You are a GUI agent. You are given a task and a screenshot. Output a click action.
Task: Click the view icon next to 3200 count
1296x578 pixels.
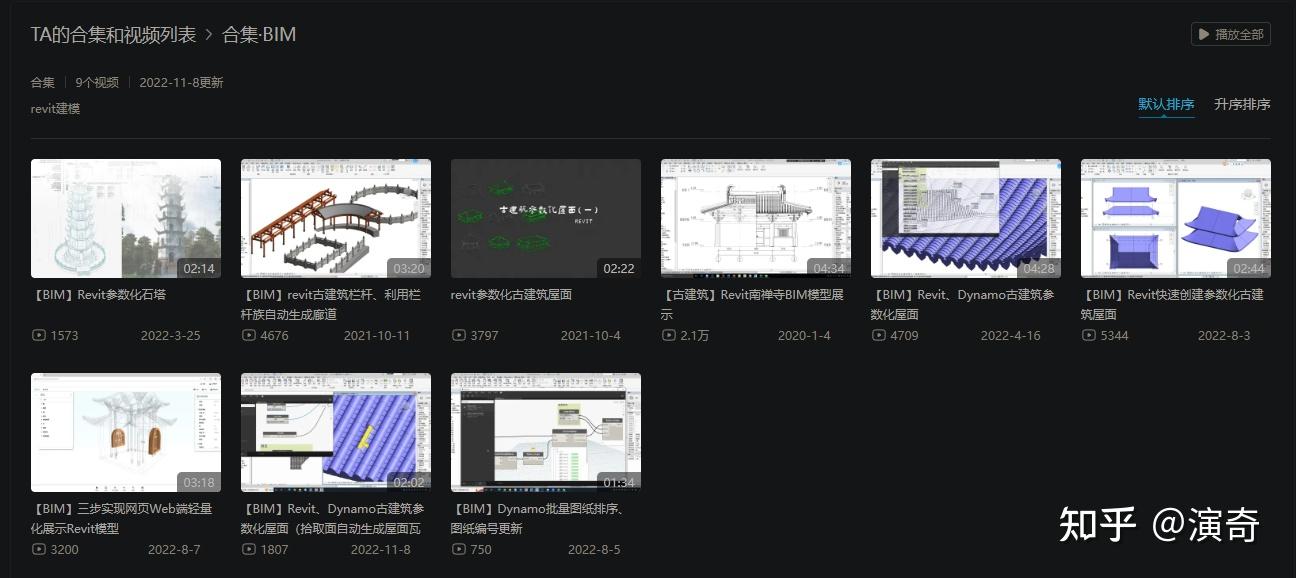click(x=37, y=549)
